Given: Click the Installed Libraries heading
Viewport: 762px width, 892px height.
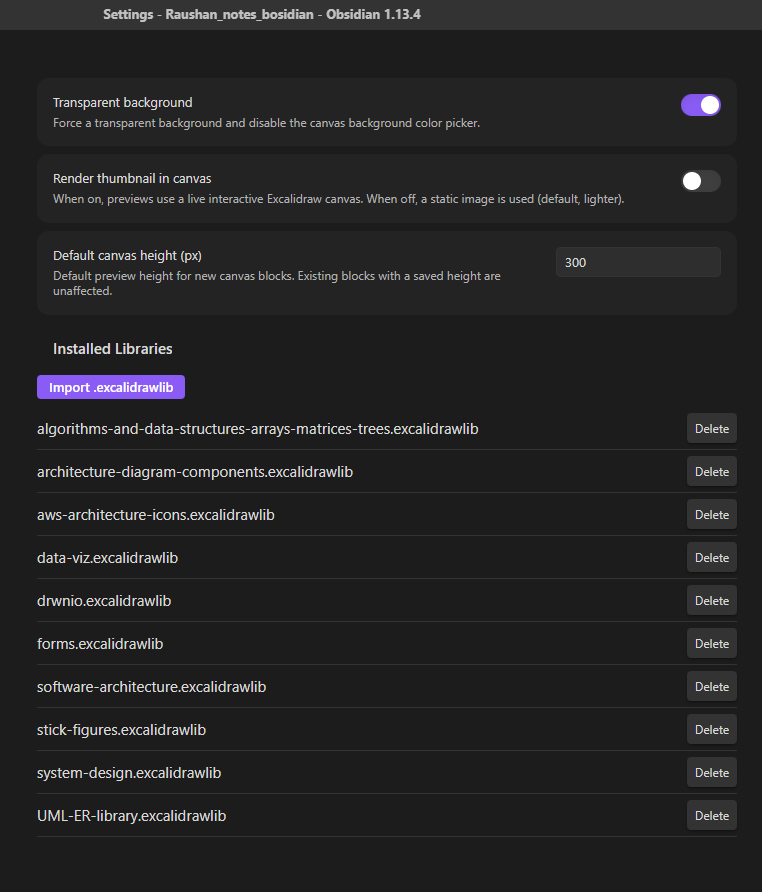Looking at the screenshot, I should (x=113, y=349).
